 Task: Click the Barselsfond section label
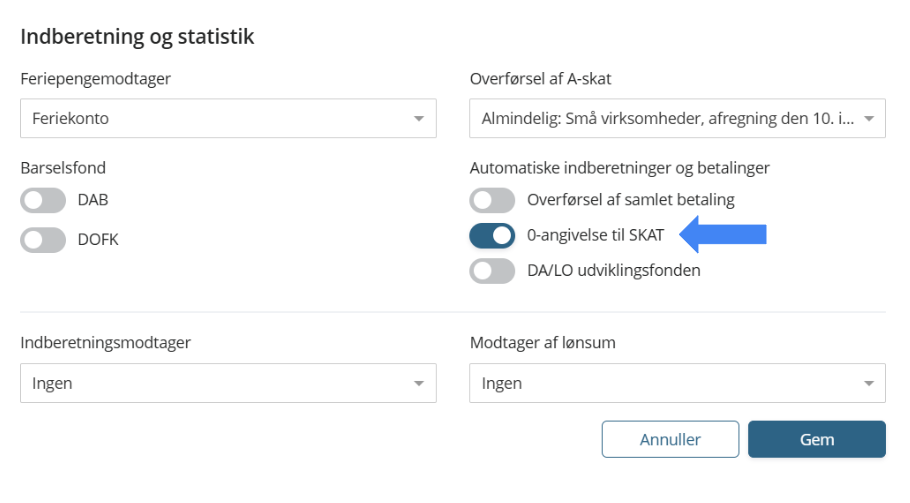63,168
